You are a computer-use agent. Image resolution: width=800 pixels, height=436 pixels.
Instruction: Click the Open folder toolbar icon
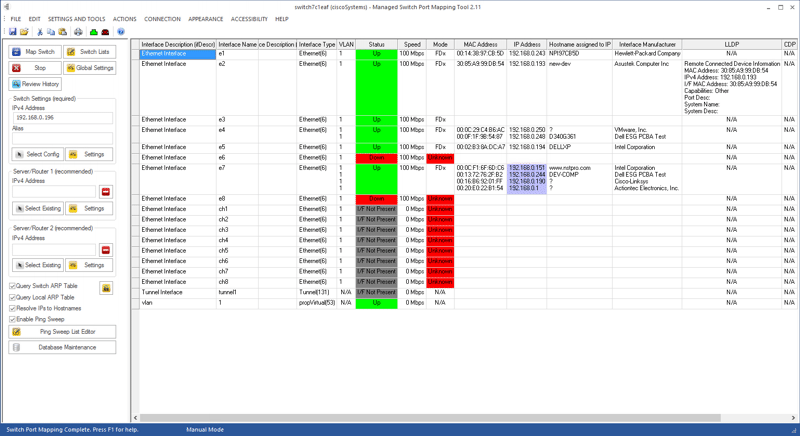click(x=24, y=32)
